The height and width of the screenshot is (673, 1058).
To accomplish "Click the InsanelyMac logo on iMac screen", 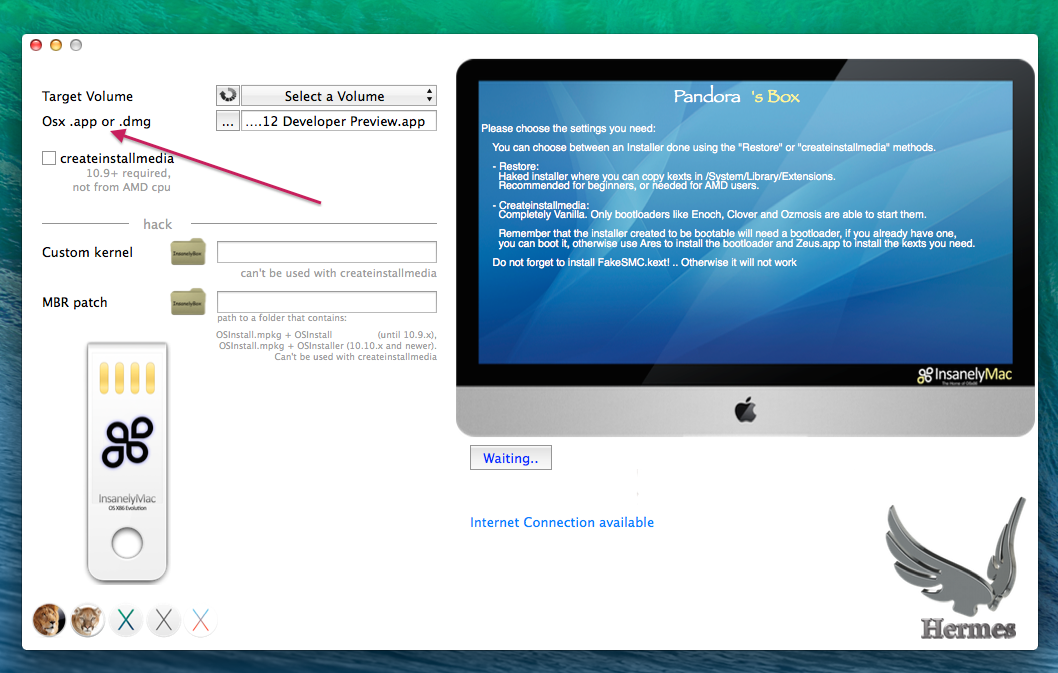I will click(964, 375).
